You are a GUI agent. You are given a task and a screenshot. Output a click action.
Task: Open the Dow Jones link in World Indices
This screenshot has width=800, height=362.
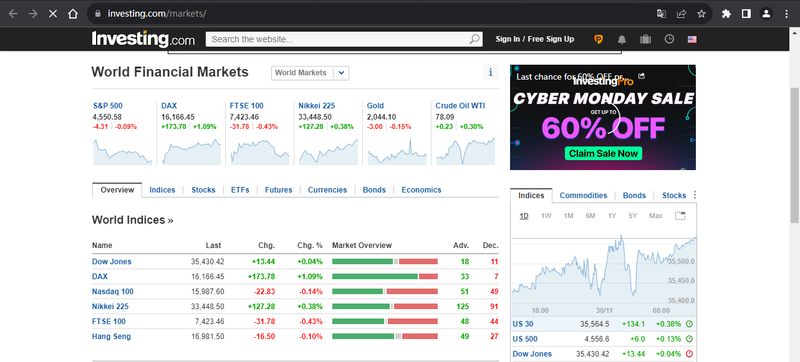point(112,262)
